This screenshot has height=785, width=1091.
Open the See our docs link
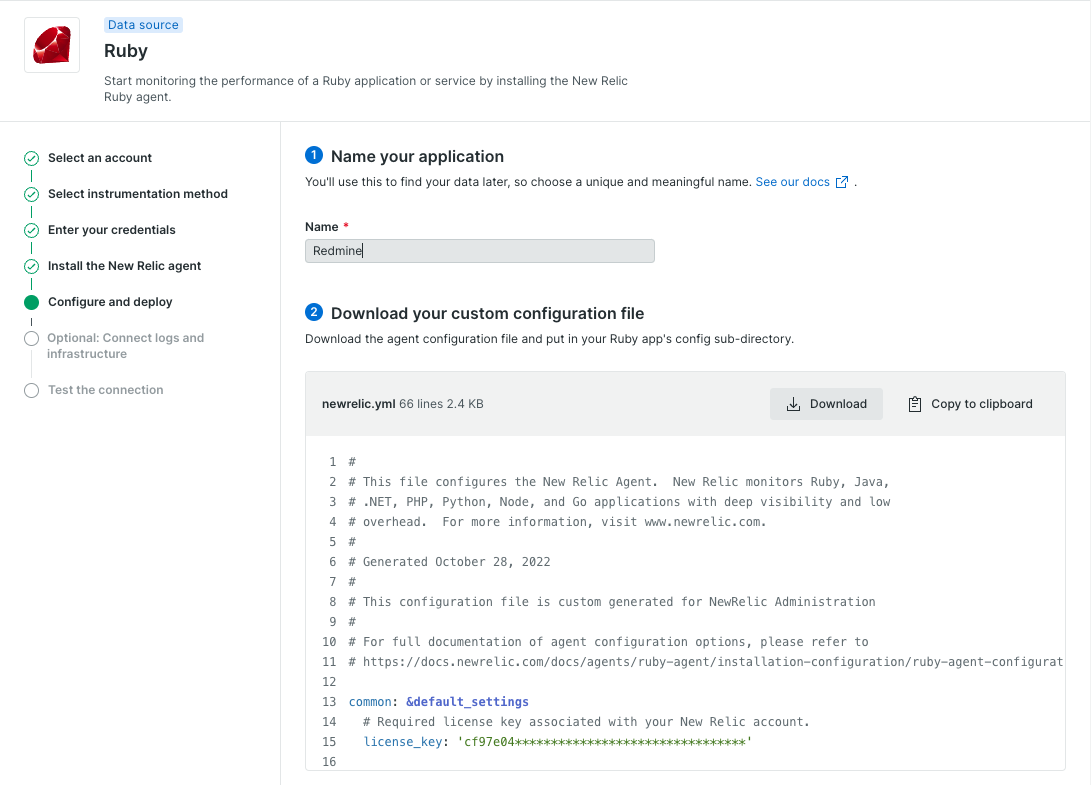tap(792, 182)
